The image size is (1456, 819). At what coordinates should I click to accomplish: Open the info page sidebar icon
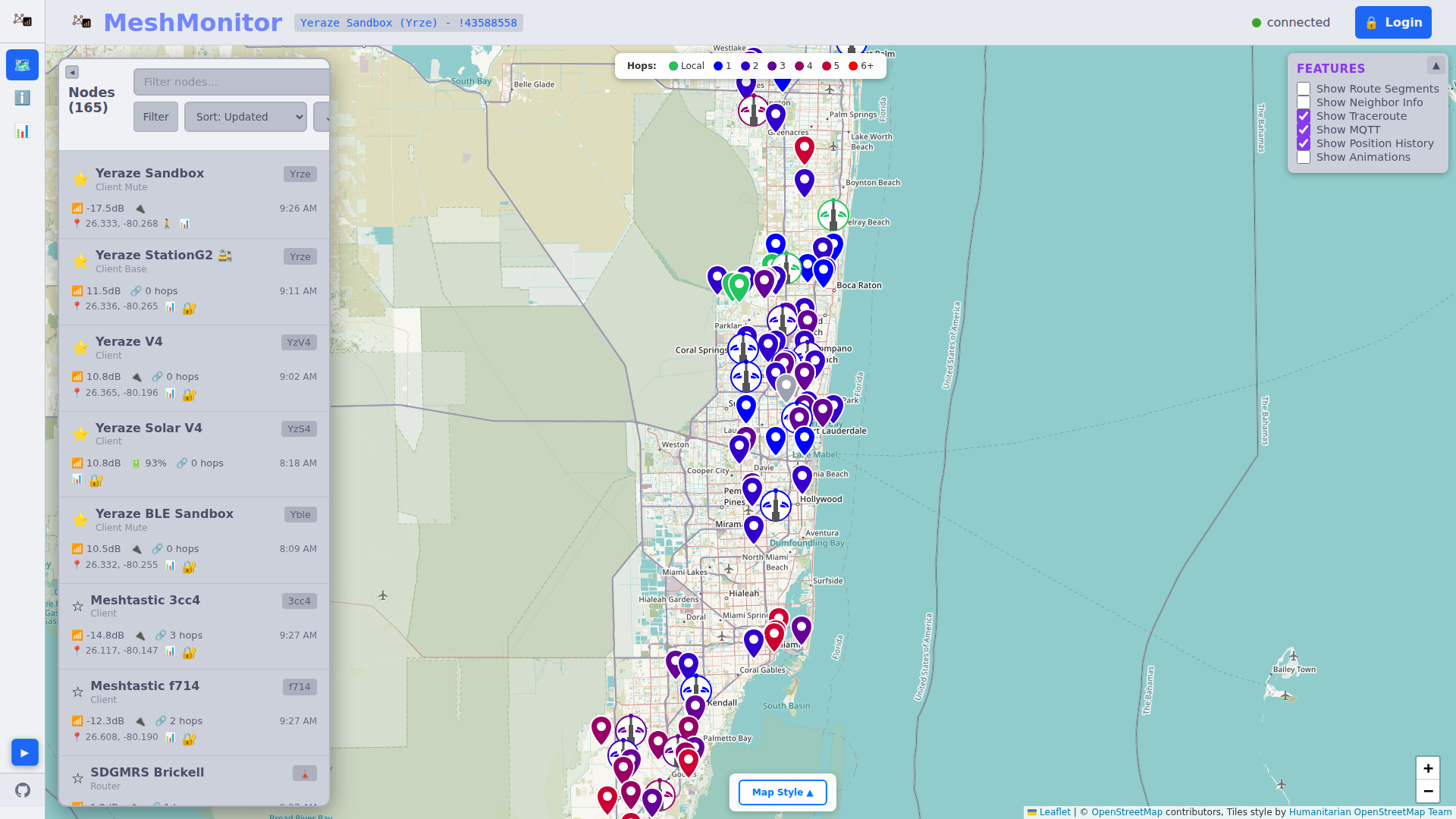click(x=22, y=98)
